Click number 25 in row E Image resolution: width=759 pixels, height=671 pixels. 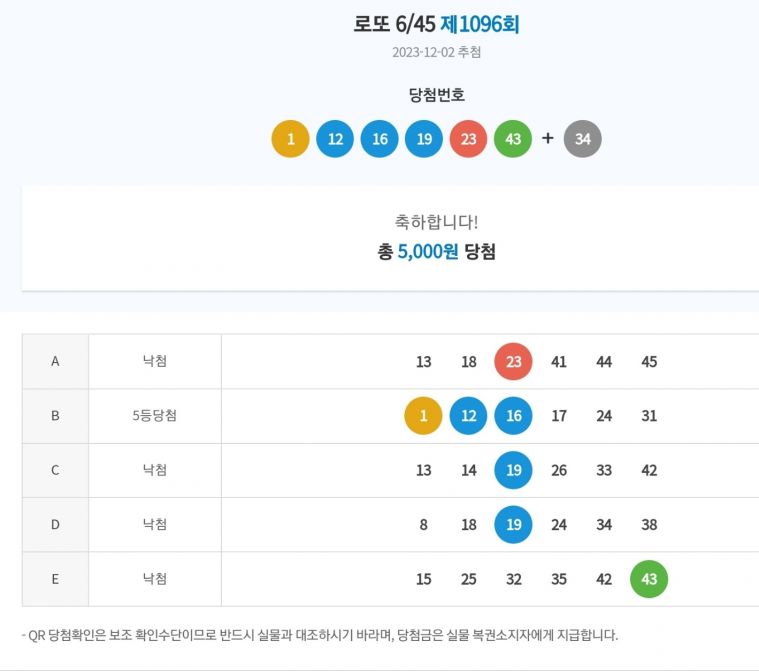coord(469,579)
